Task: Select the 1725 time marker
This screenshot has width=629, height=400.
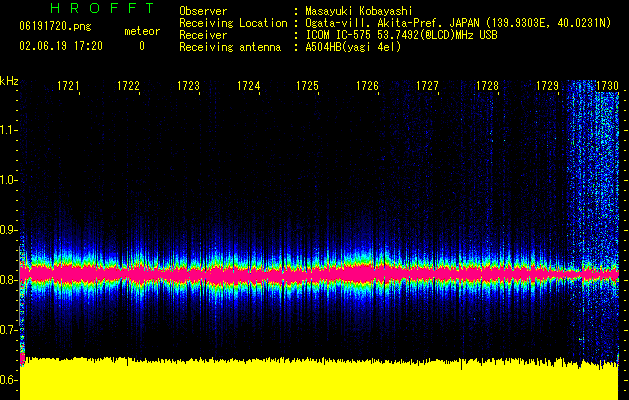Action: point(308,87)
